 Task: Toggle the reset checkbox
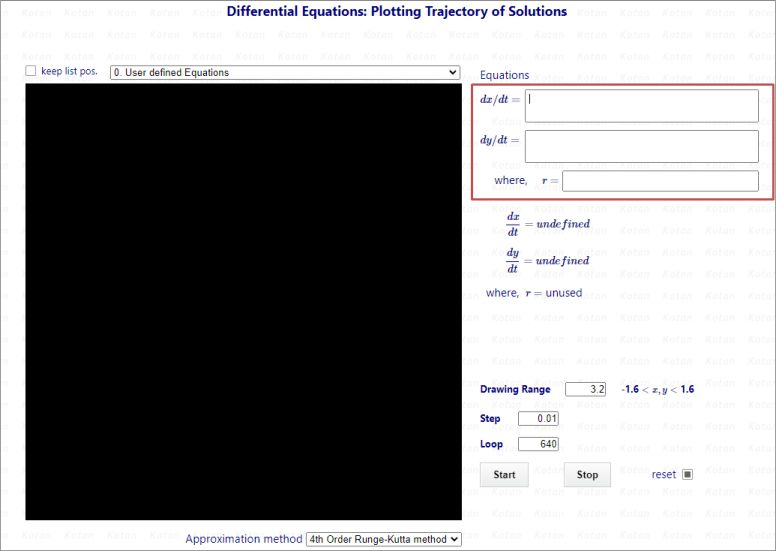(x=687, y=475)
